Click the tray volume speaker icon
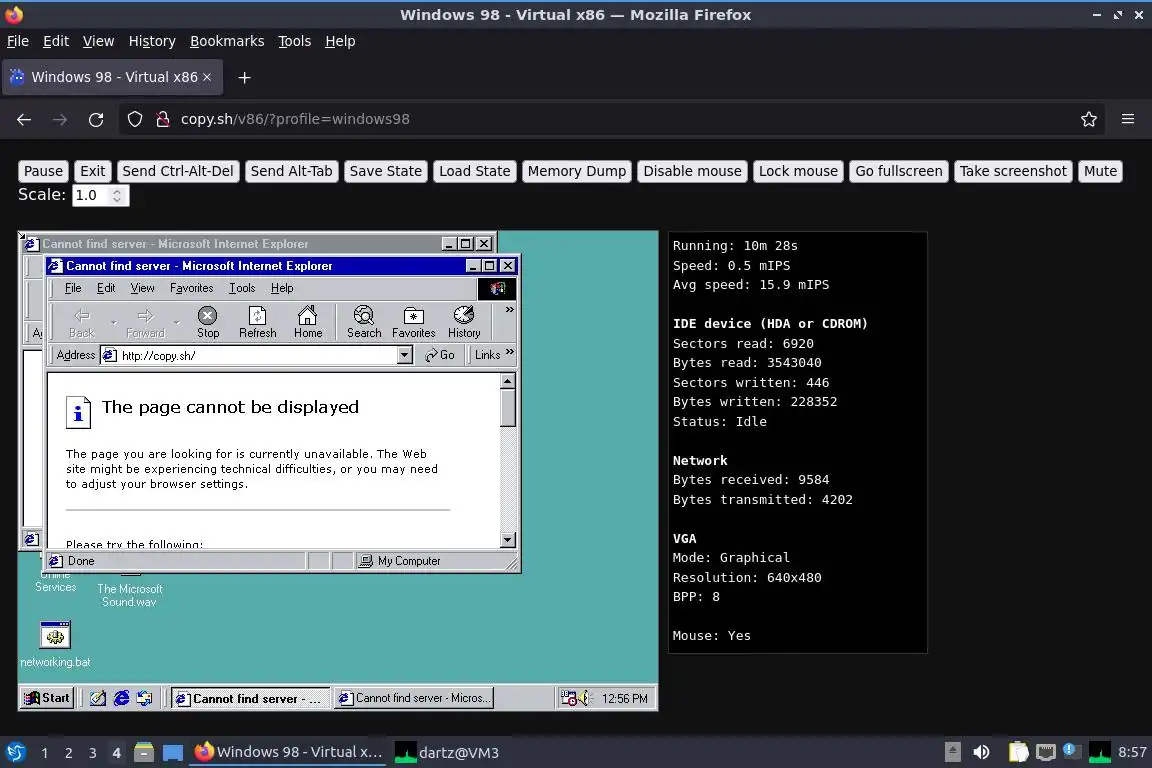The image size is (1152, 768). (x=585, y=698)
